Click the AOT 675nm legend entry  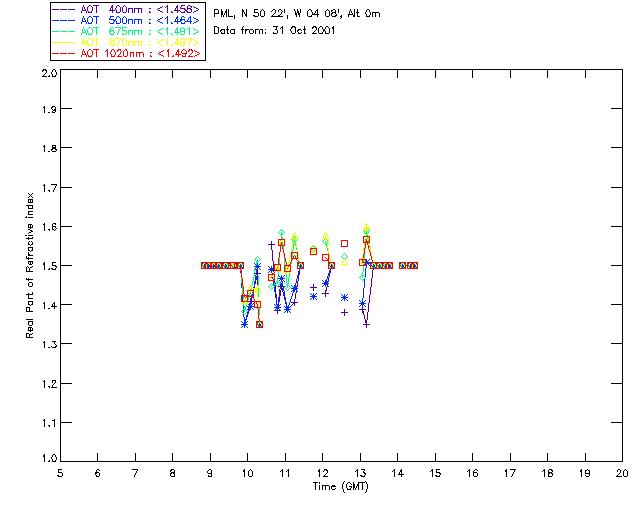[127, 31]
